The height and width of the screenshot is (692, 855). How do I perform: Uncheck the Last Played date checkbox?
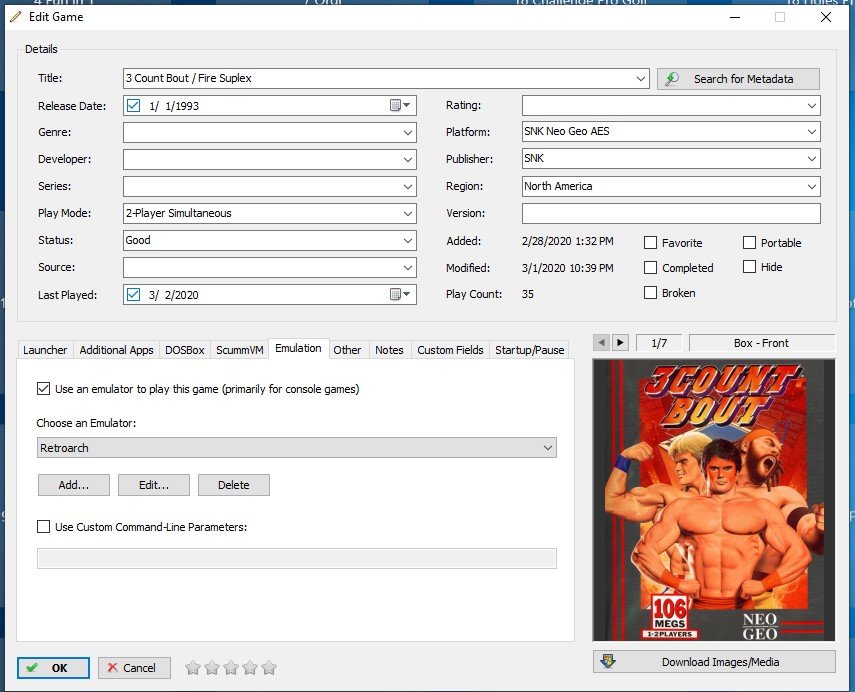click(x=133, y=294)
